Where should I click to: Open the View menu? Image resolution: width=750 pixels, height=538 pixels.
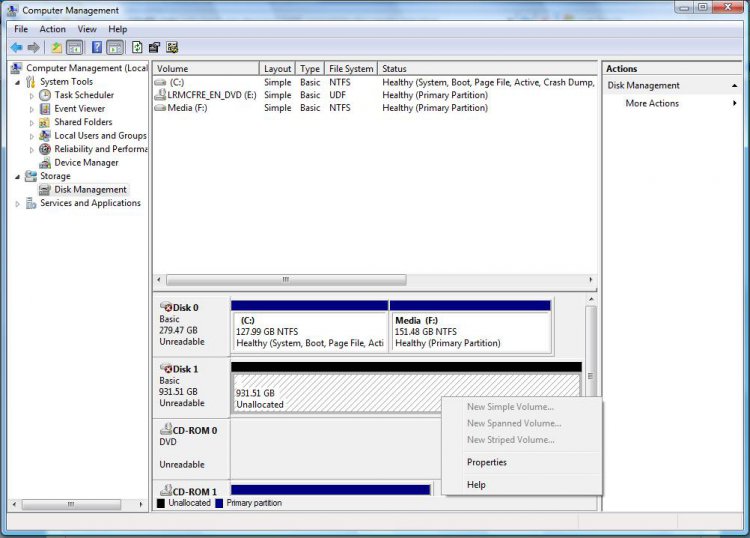(87, 29)
